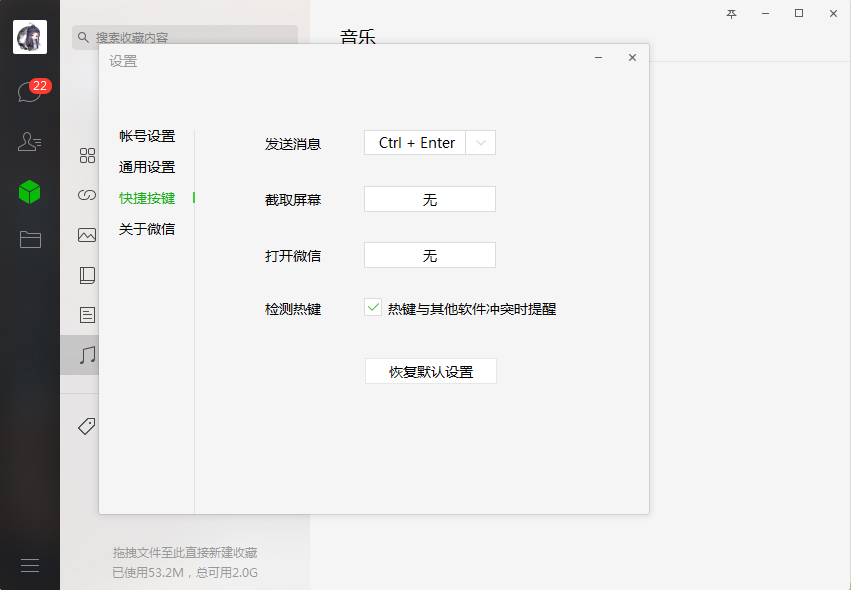Open the Files folder icon in sidebar
The height and width of the screenshot is (590, 851).
coord(30,238)
